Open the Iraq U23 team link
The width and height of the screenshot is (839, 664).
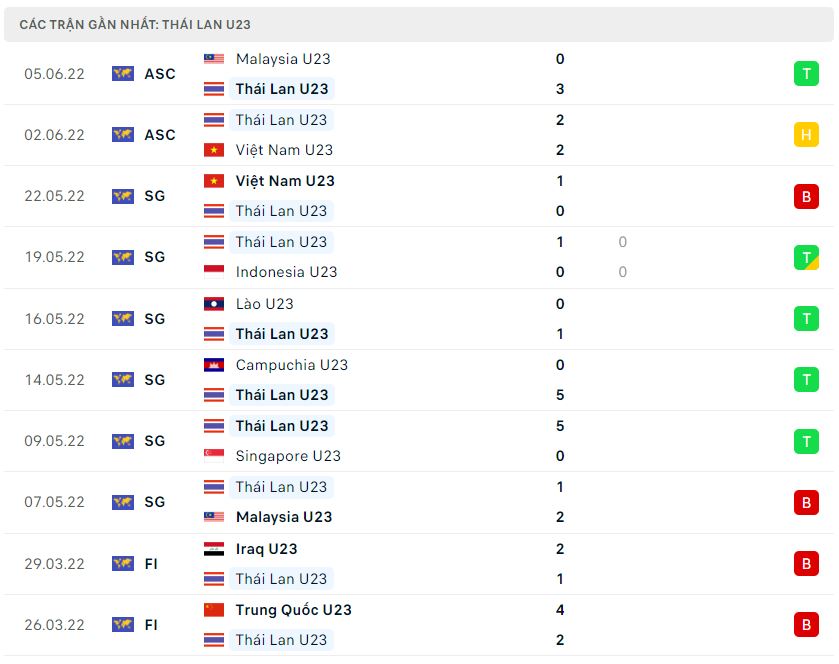point(266,549)
